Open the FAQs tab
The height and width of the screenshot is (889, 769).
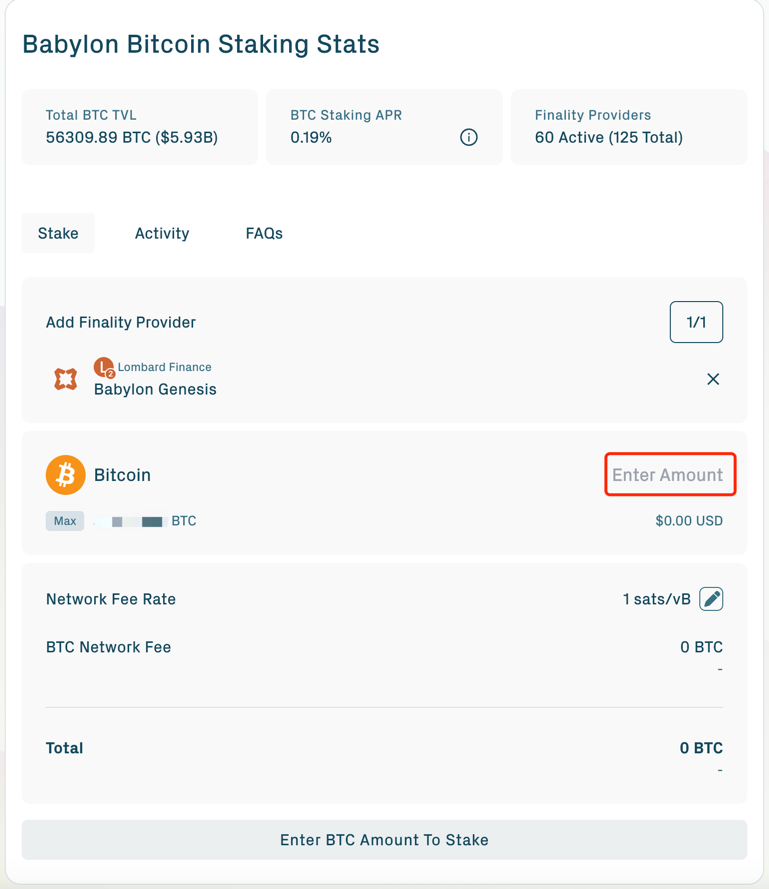263,233
